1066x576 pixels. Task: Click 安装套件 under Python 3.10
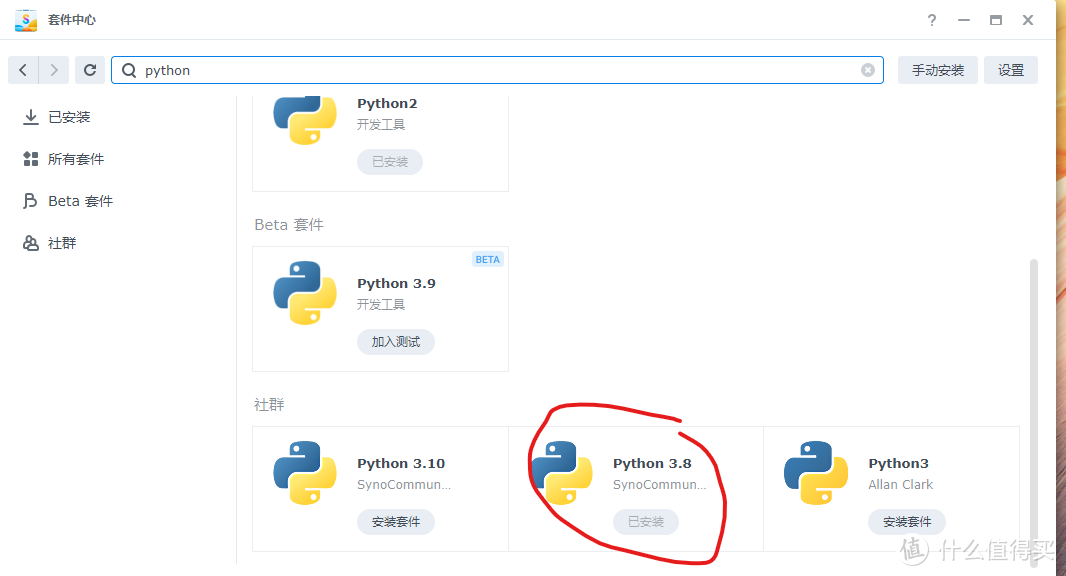click(395, 521)
